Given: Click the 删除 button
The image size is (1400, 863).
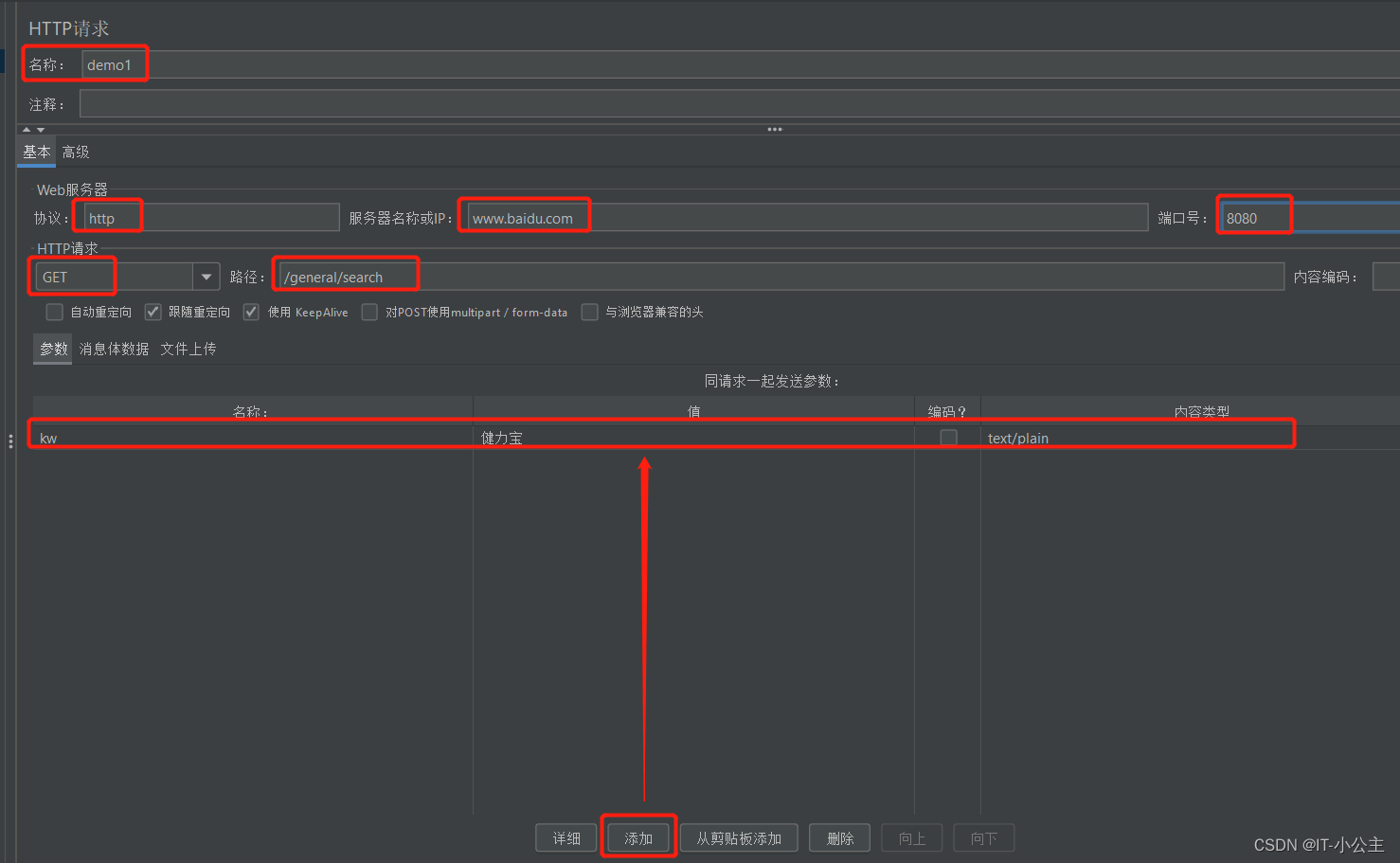Looking at the screenshot, I should (840, 838).
